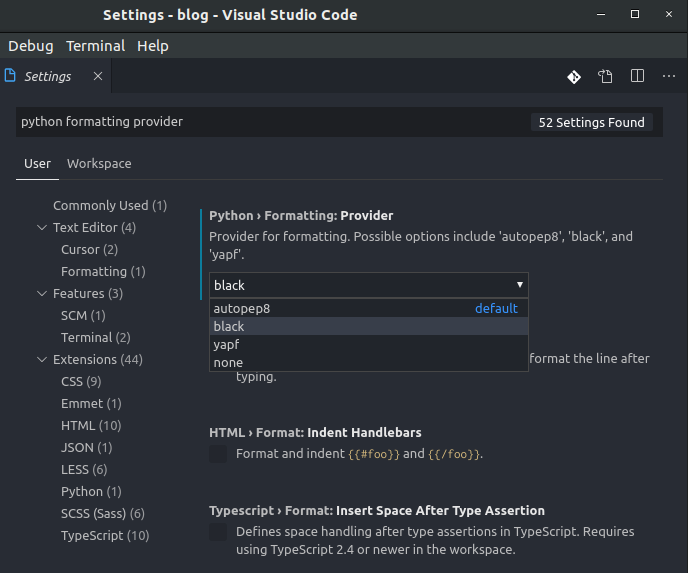Open settings JSON file icon
This screenshot has width=688, height=573.
click(x=605, y=77)
